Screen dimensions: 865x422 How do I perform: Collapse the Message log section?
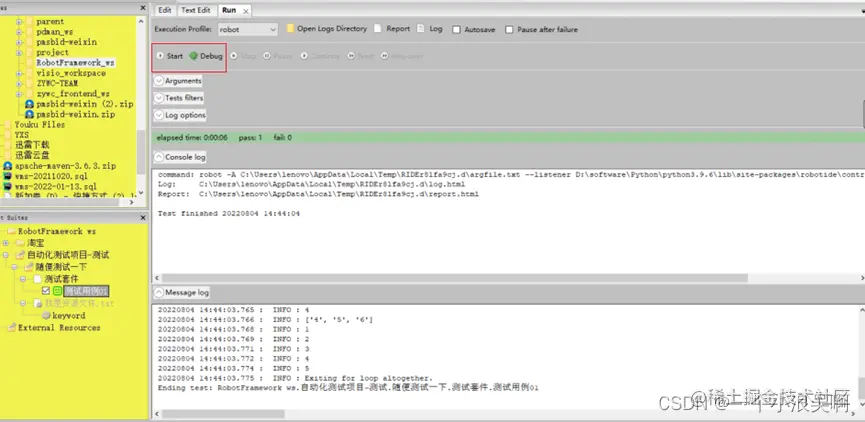[x=159, y=292]
